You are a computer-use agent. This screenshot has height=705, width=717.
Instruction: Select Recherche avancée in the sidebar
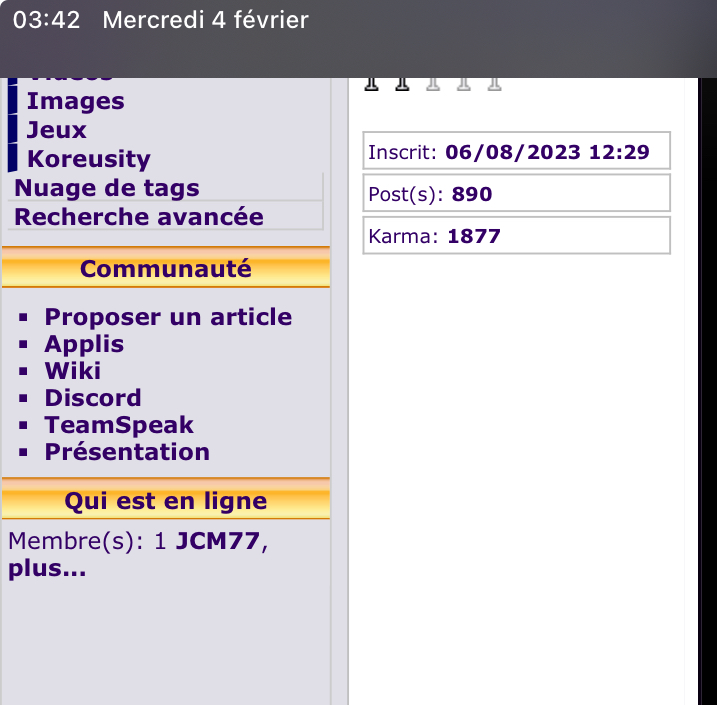pos(139,217)
